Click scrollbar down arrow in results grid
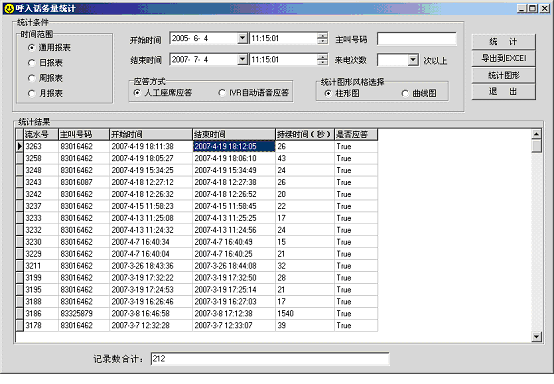 point(536,337)
